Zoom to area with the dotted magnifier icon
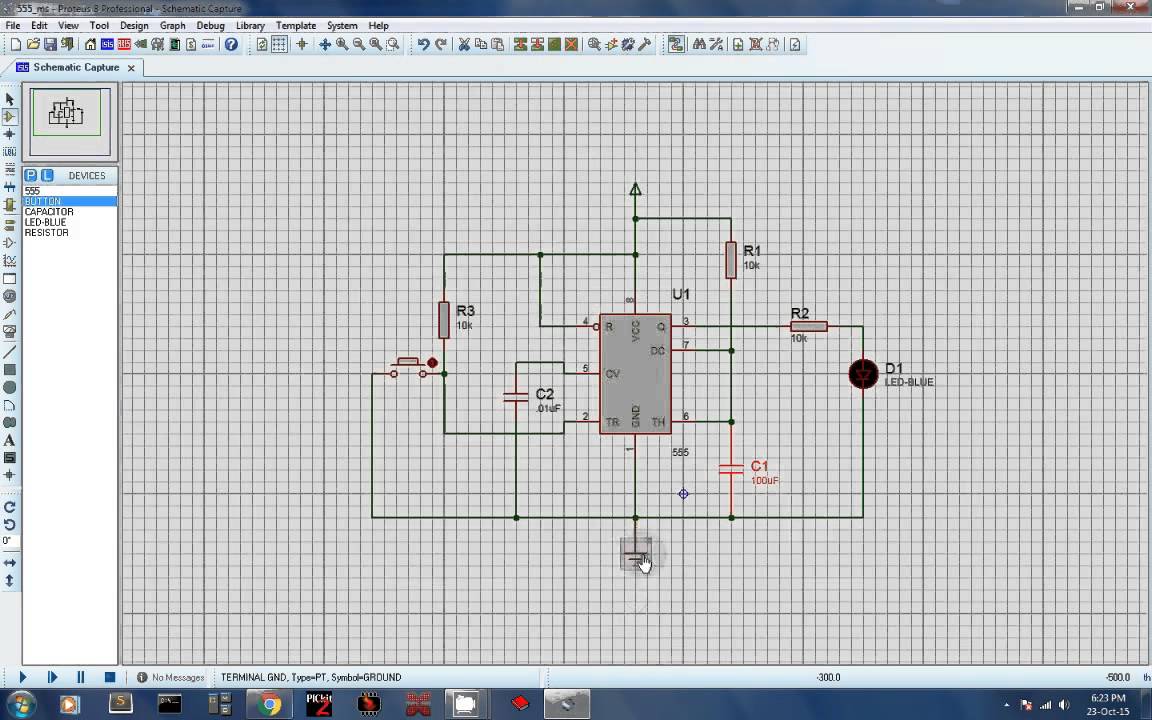The image size is (1152, 720). [x=393, y=45]
